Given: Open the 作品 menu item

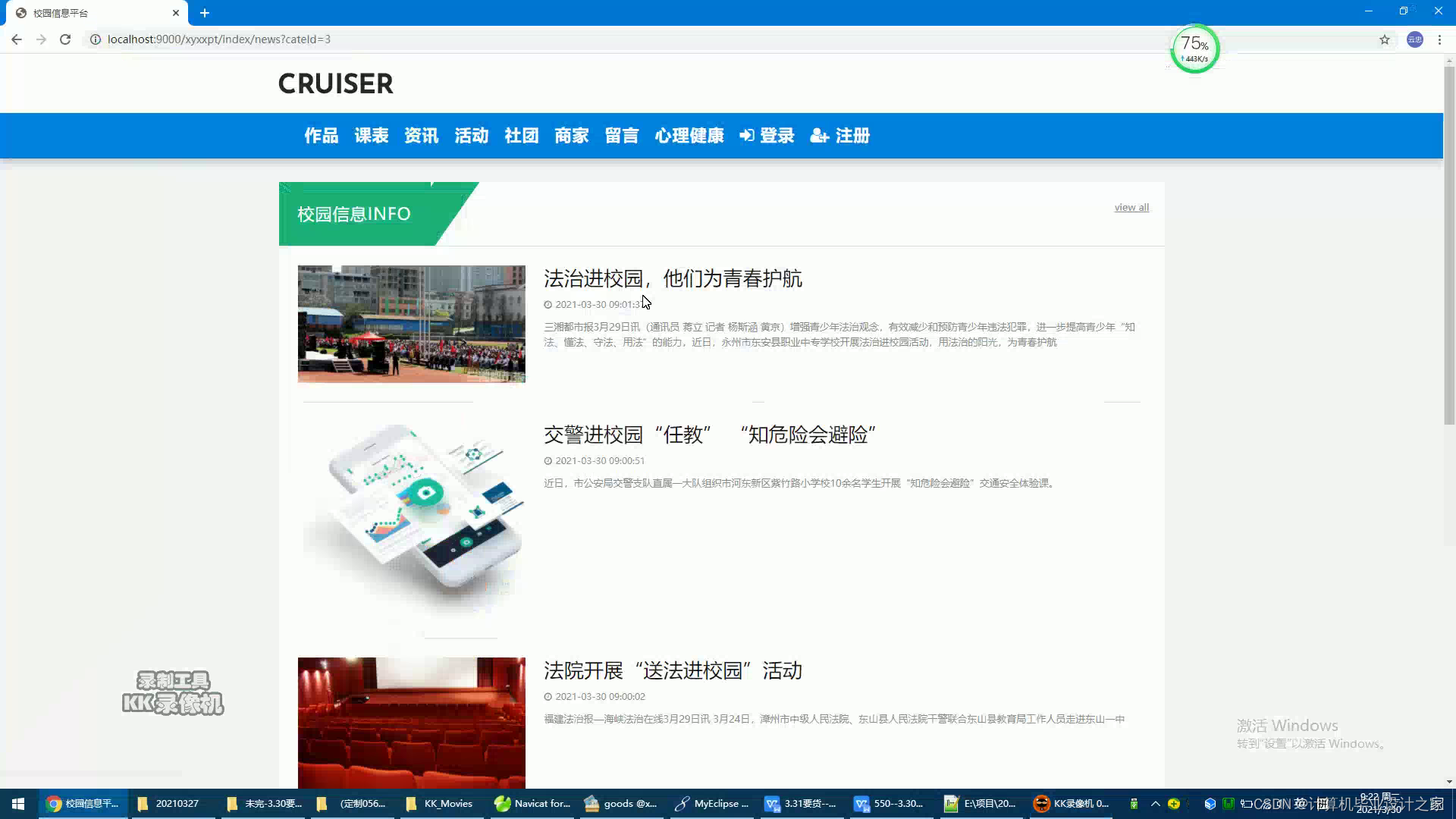Looking at the screenshot, I should [322, 136].
